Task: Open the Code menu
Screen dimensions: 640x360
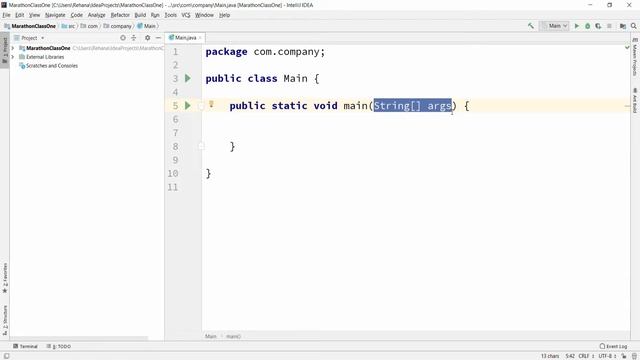Action: (76, 15)
